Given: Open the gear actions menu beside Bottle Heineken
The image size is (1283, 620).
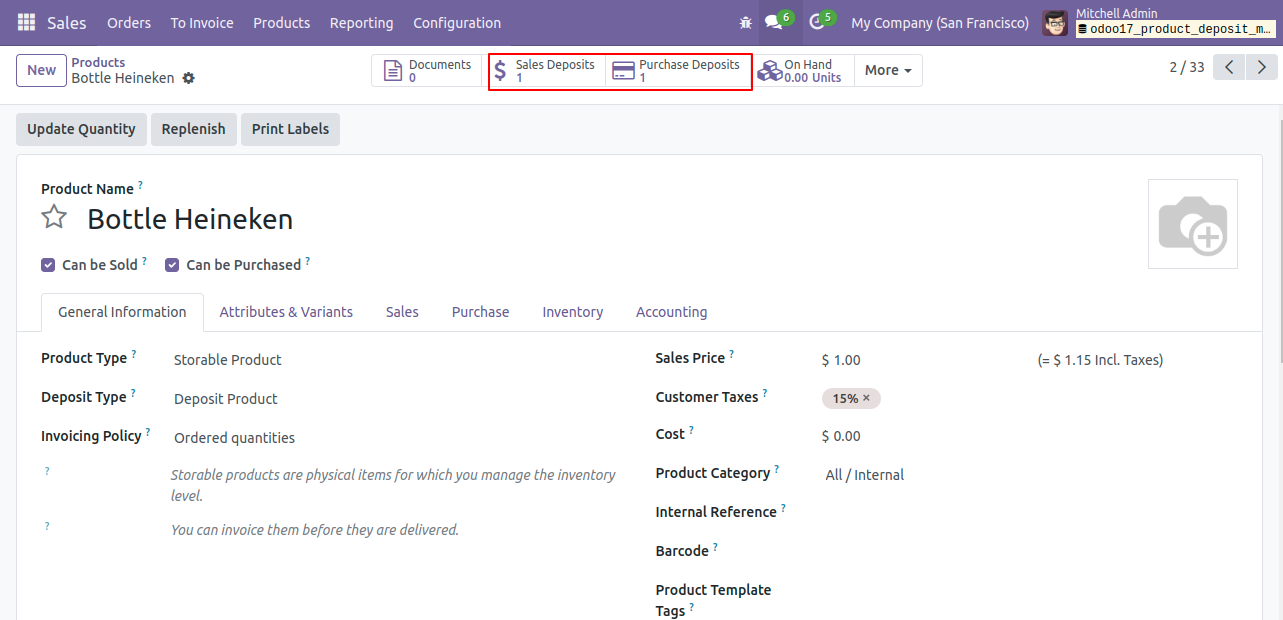Looking at the screenshot, I should pos(189,78).
